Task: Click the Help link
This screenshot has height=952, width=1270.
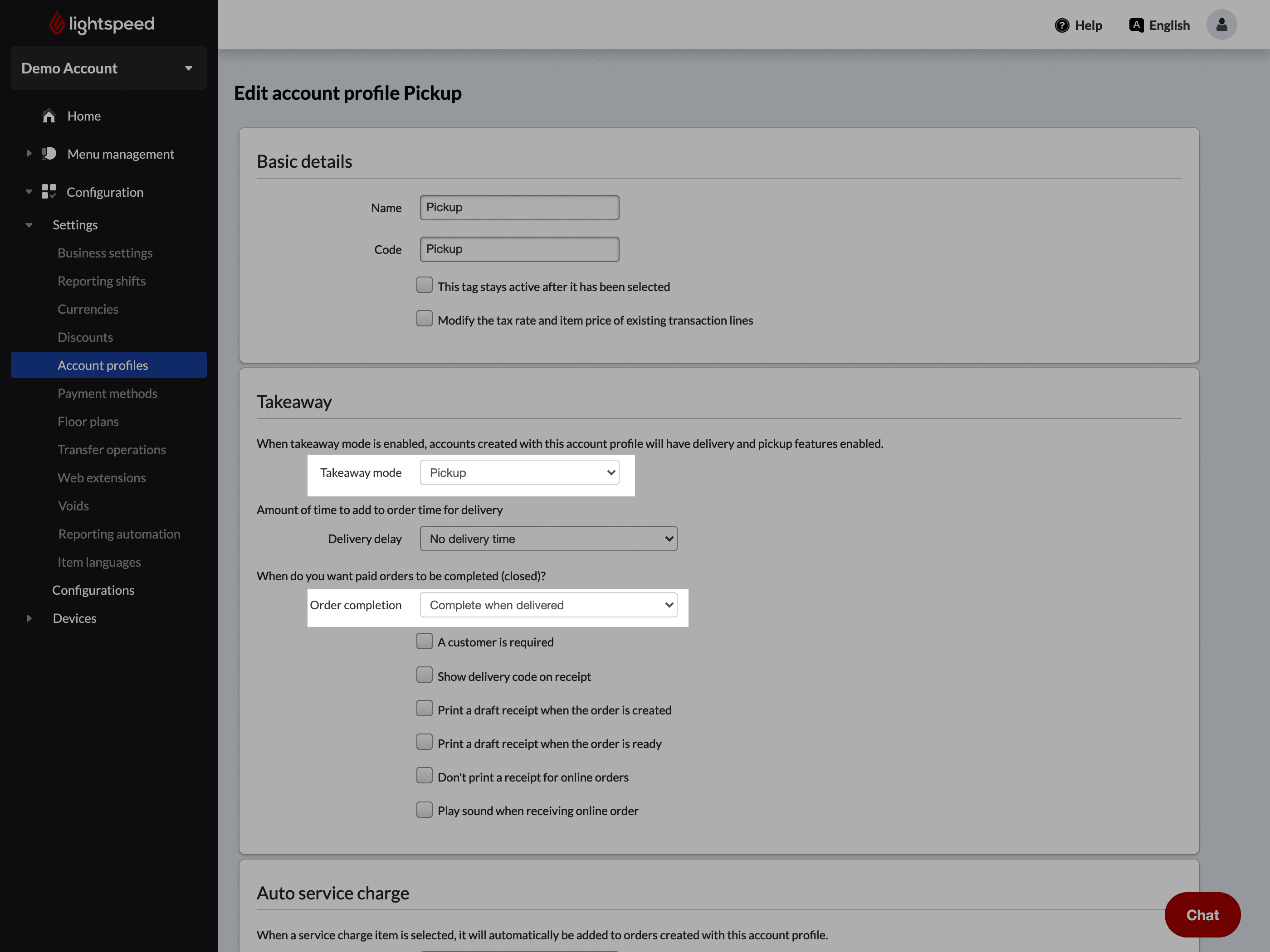Action: tap(1089, 25)
